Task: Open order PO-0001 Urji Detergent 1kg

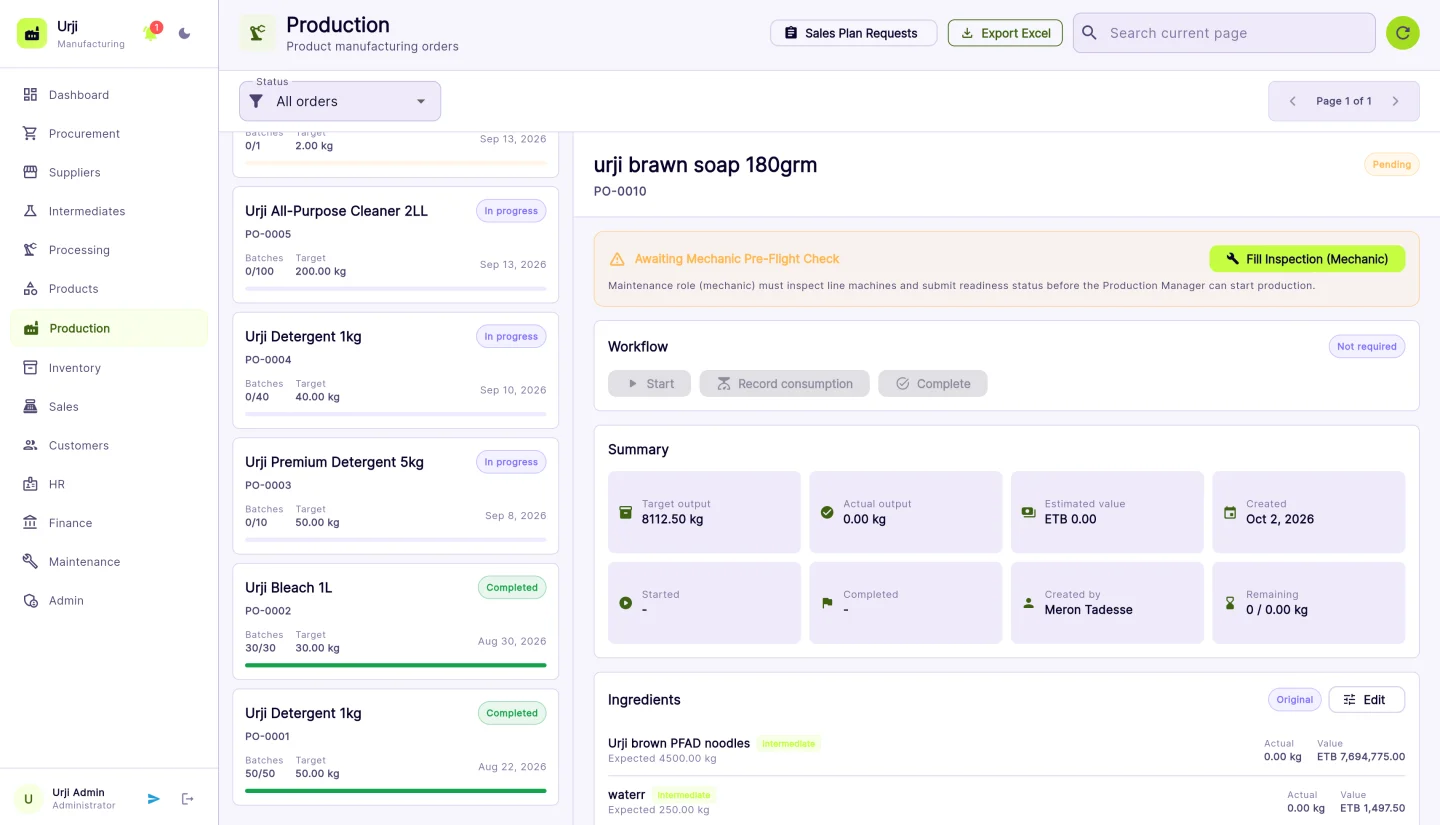Action: (x=396, y=746)
